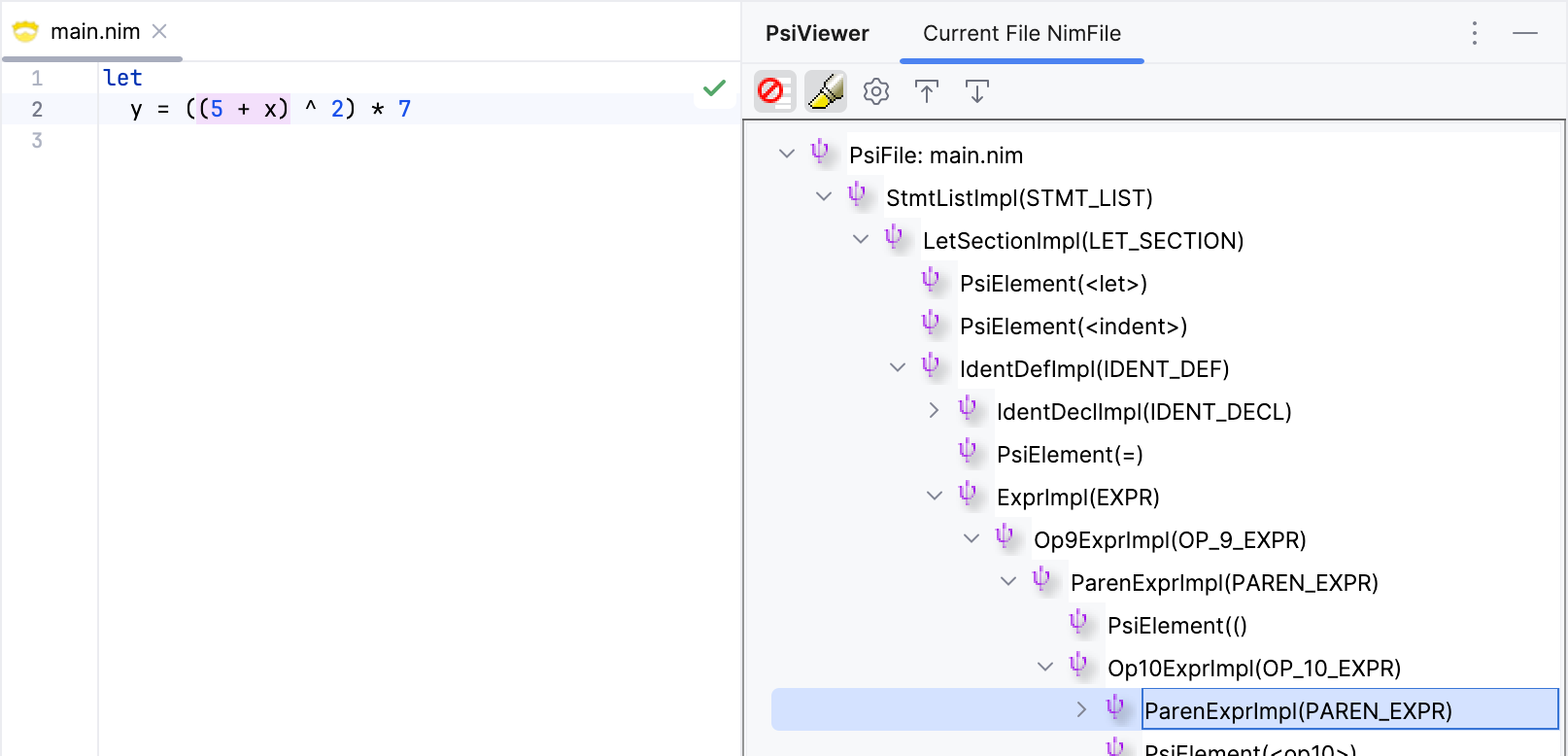This screenshot has height=756, width=1568.
Task: Click the psi icon beside PsiElement(<indent>)
Action: tap(931, 323)
